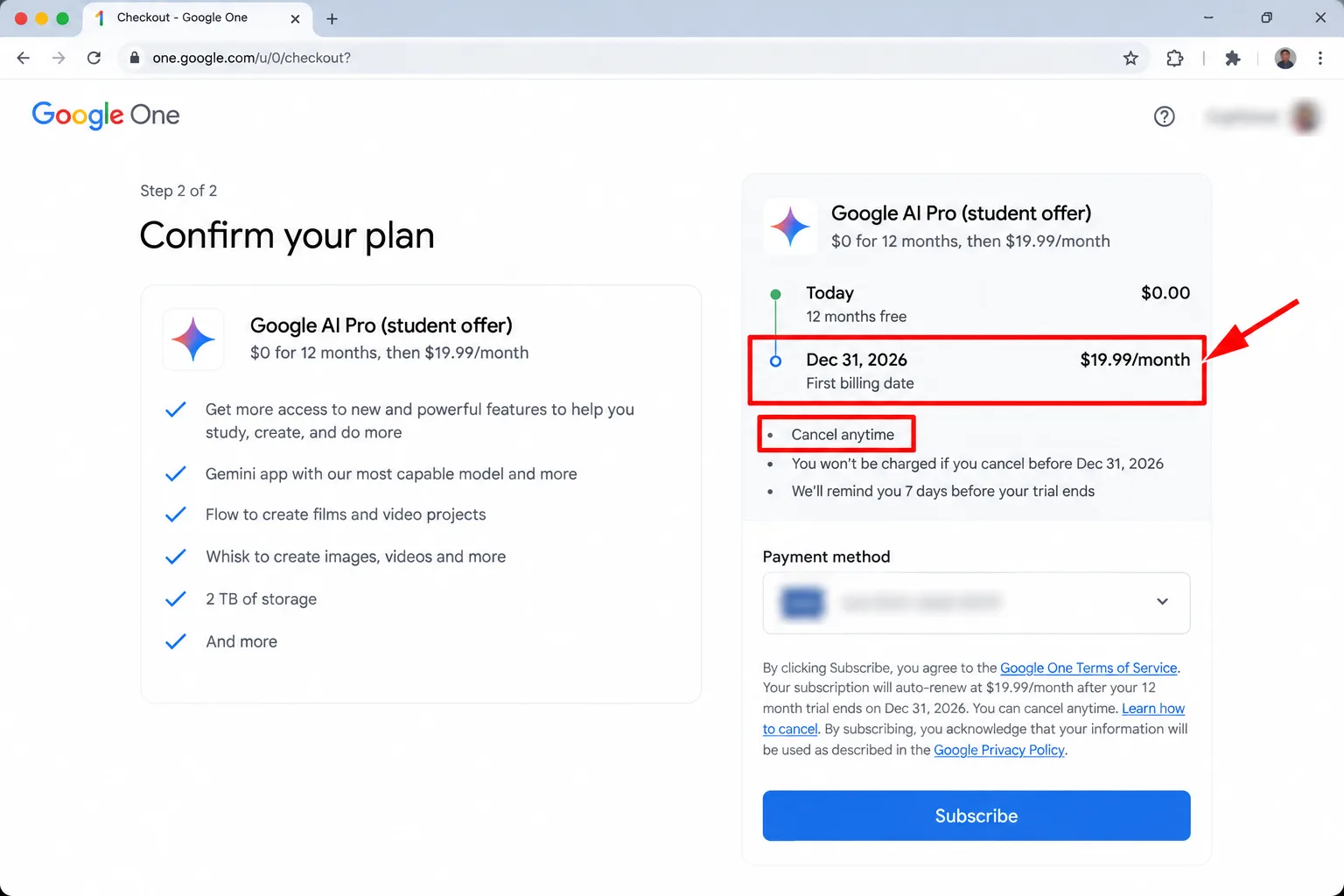The width and height of the screenshot is (1344, 896).
Task: Expand the Payment method dropdown
Action: 976,603
